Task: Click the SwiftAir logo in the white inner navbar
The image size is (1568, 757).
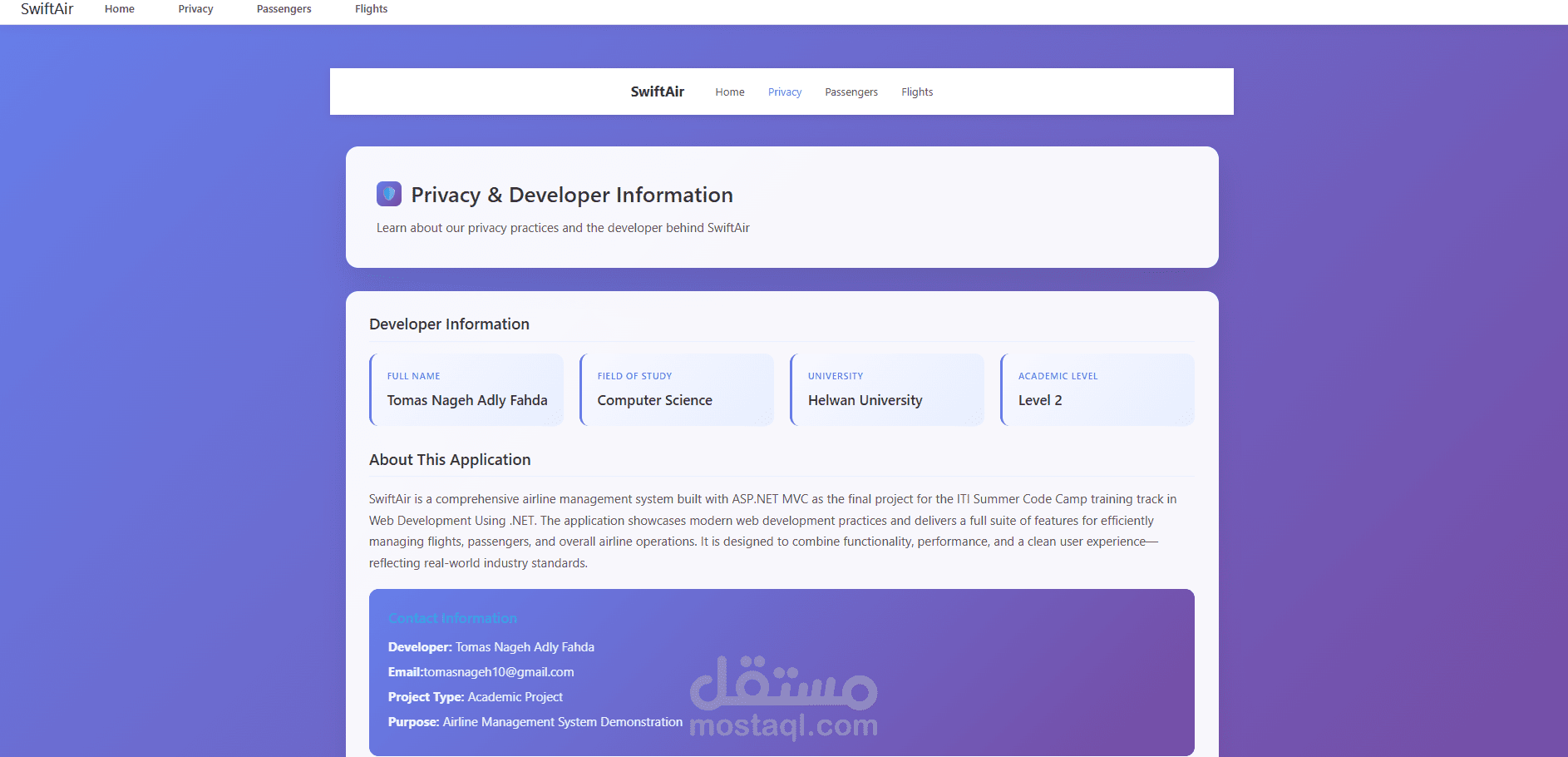Action: [x=658, y=92]
